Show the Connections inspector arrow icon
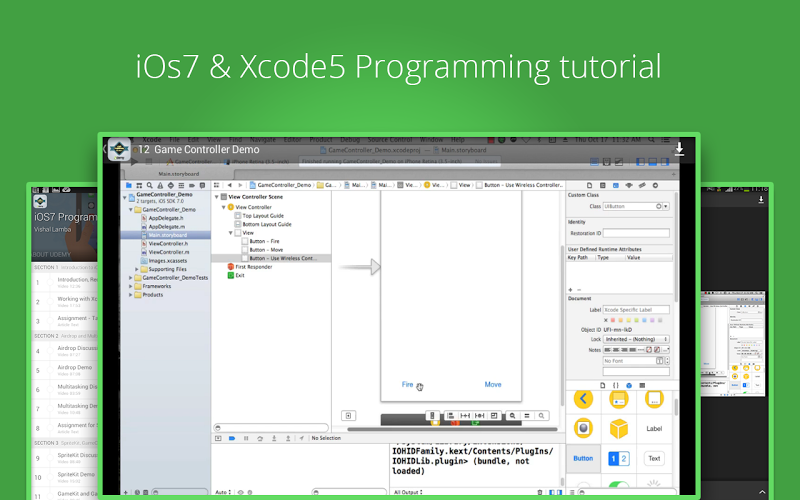 click(x=656, y=185)
